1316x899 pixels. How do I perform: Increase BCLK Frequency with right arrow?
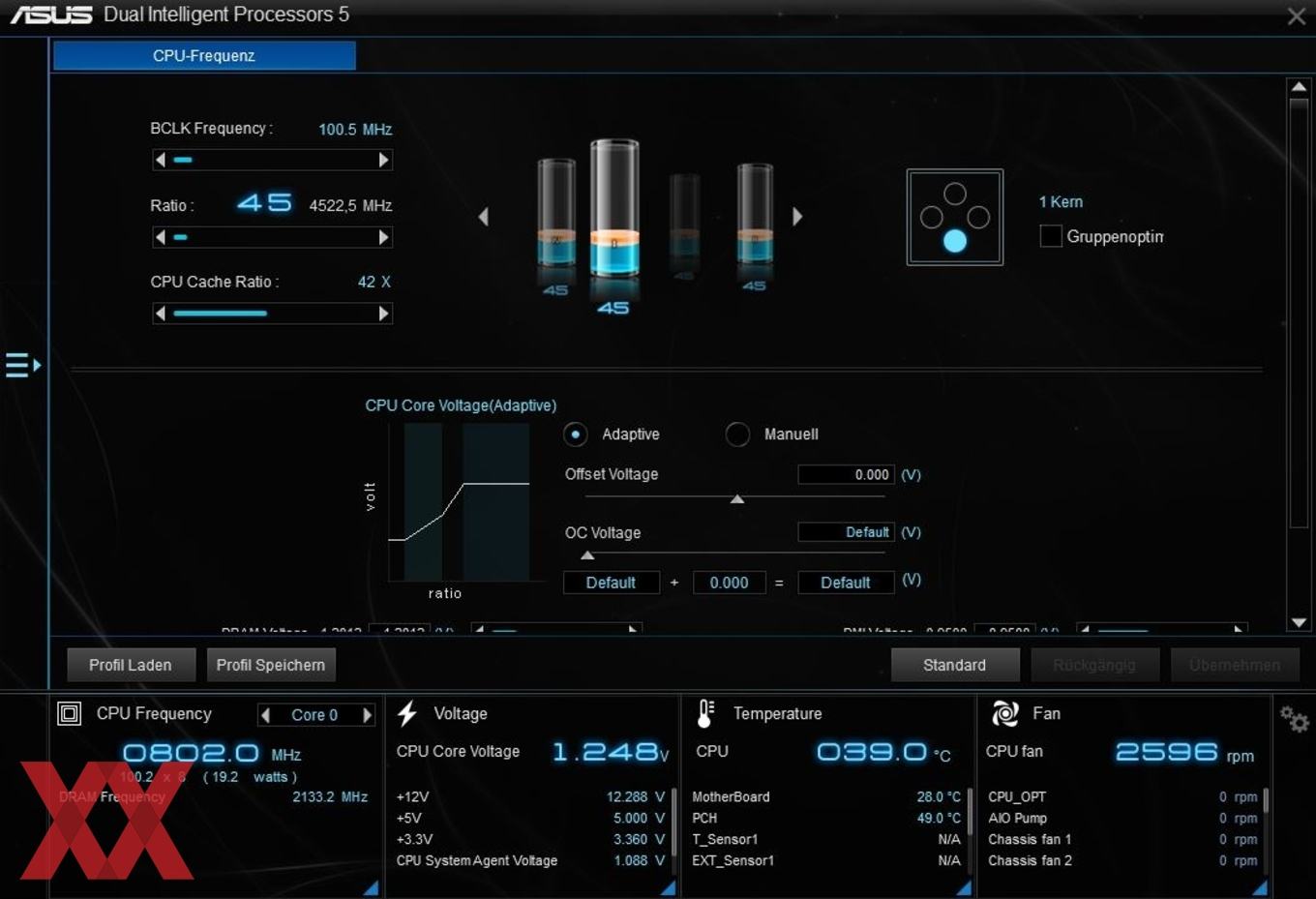click(384, 160)
